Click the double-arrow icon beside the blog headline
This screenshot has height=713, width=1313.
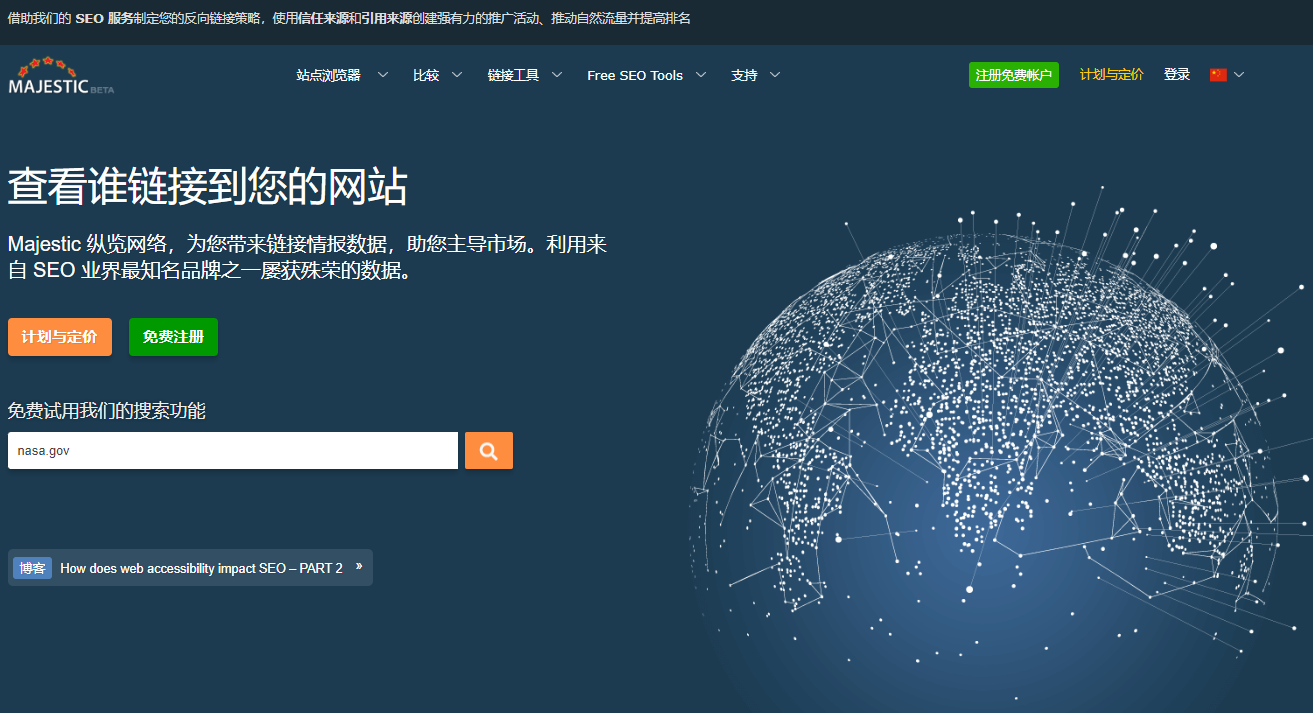pyautogui.click(x=359, y=566)
